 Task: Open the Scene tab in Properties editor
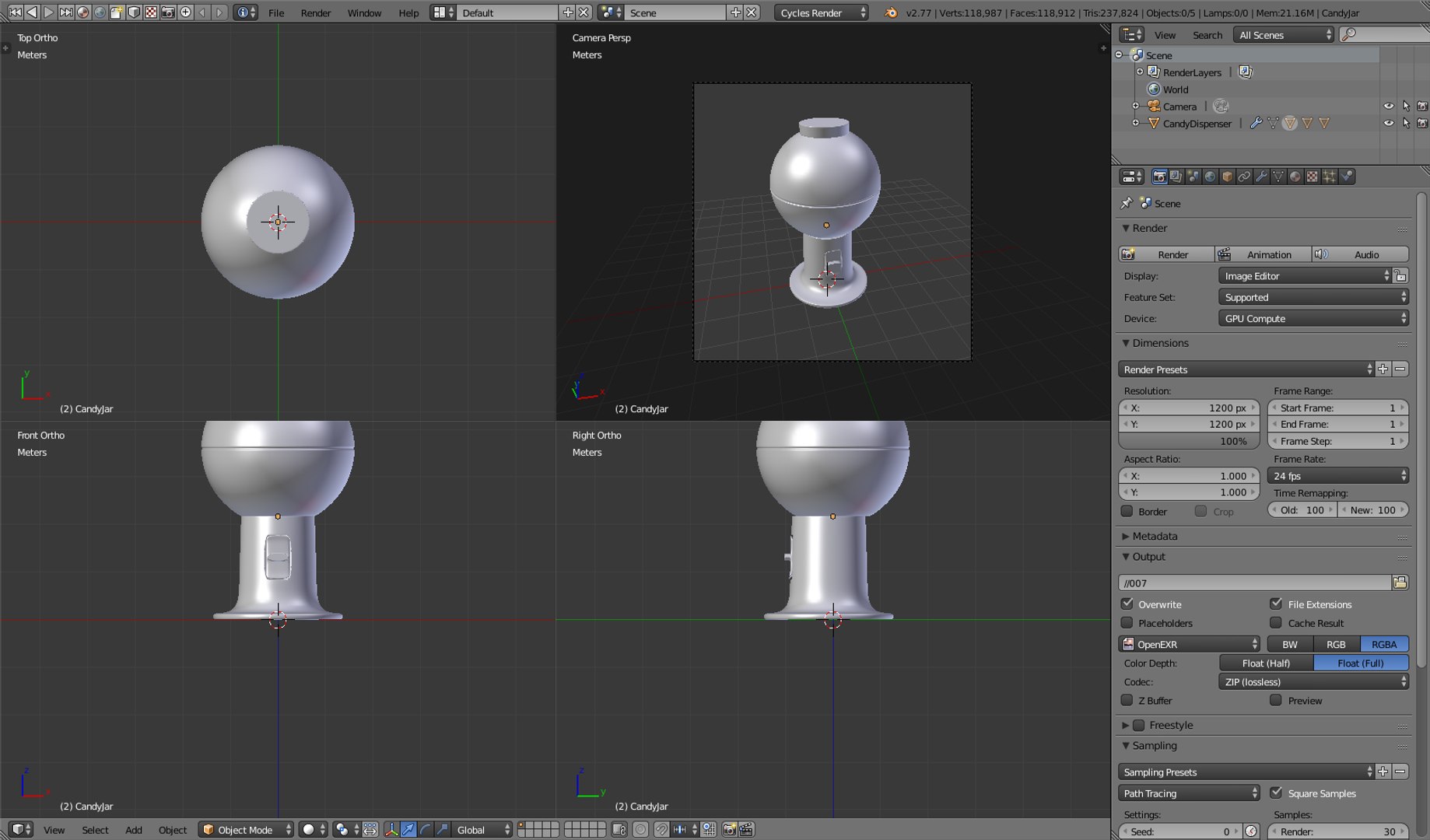1193,177
